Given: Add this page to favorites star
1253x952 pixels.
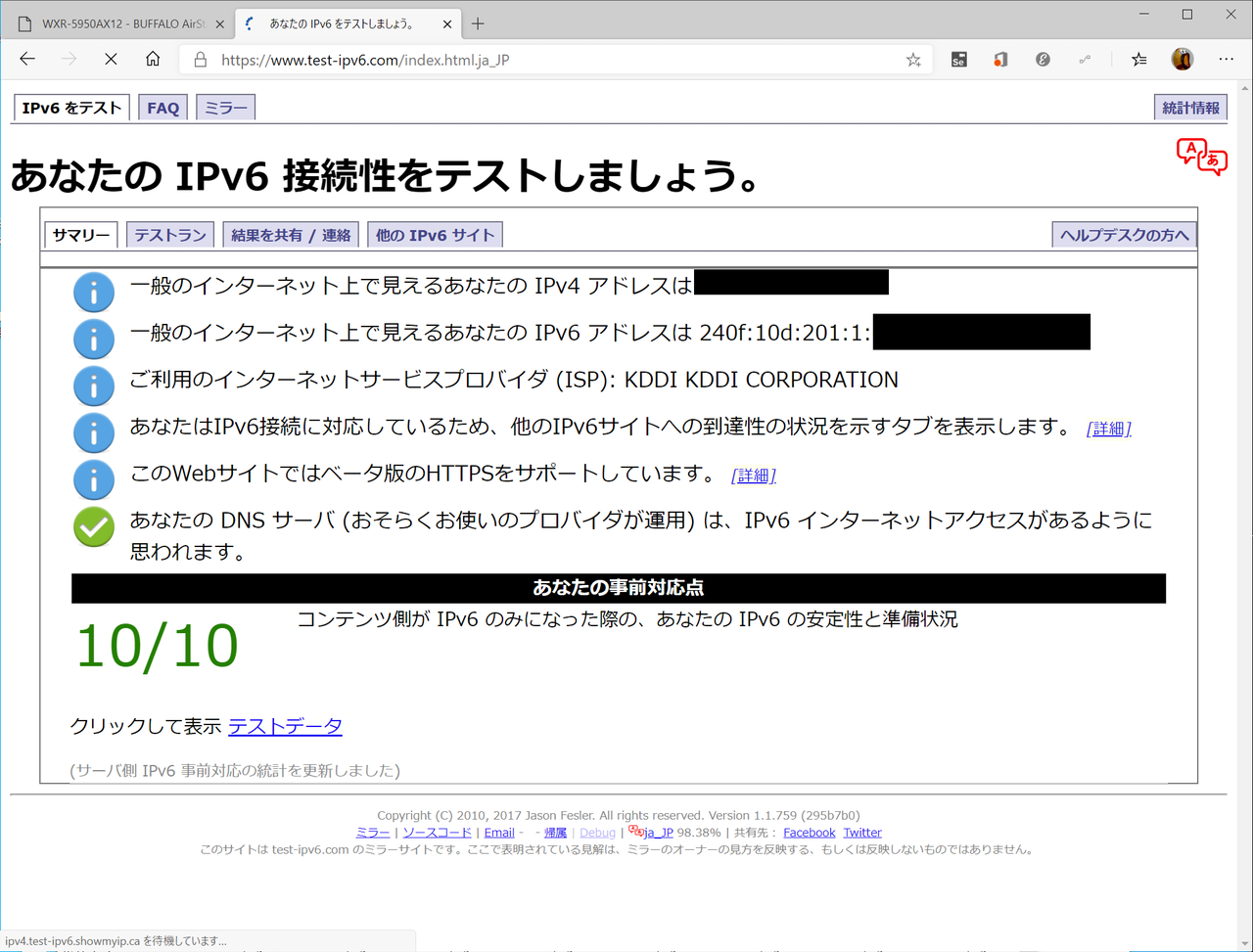Looking at the screenshot, I should click(913, 60).
